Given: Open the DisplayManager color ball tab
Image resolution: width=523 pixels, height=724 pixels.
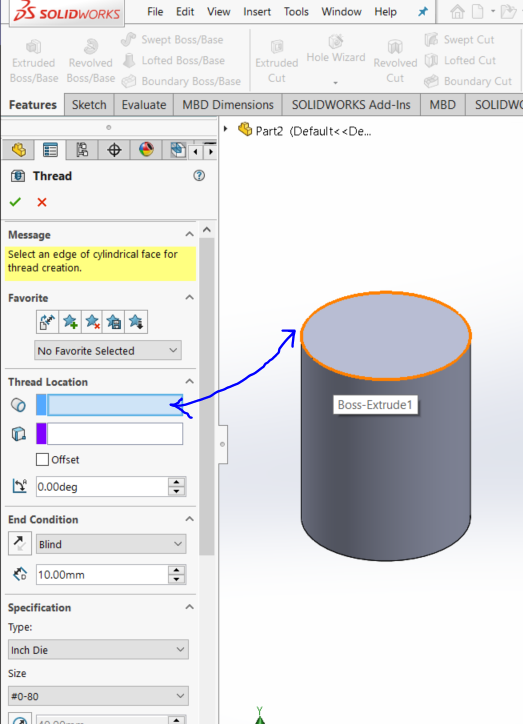Looking at the screenshot, I should click(146, 150).
